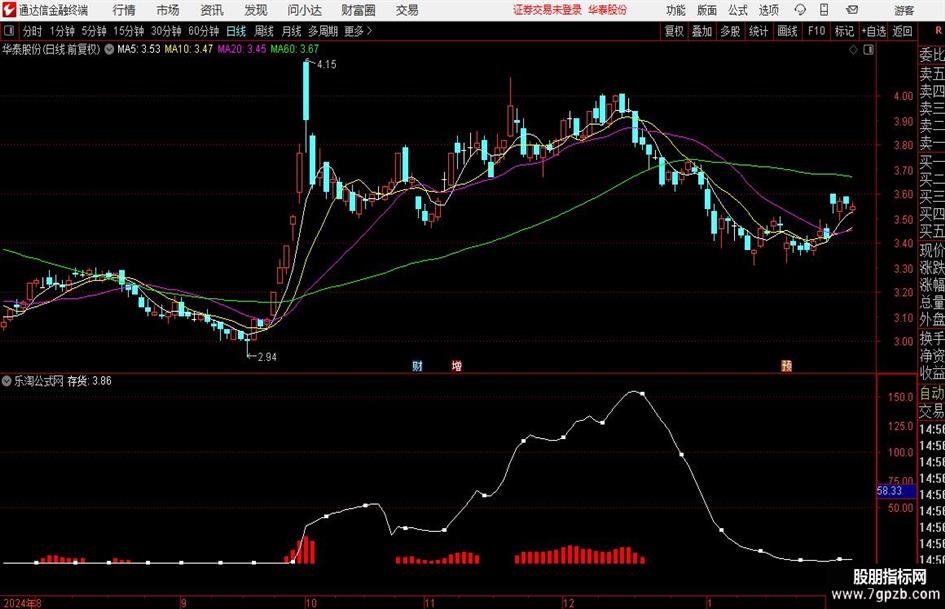Image resolution: width=945 pixels, height=609 pixels.
Task: Click the diamond icon above the chart
Action: 853,50
